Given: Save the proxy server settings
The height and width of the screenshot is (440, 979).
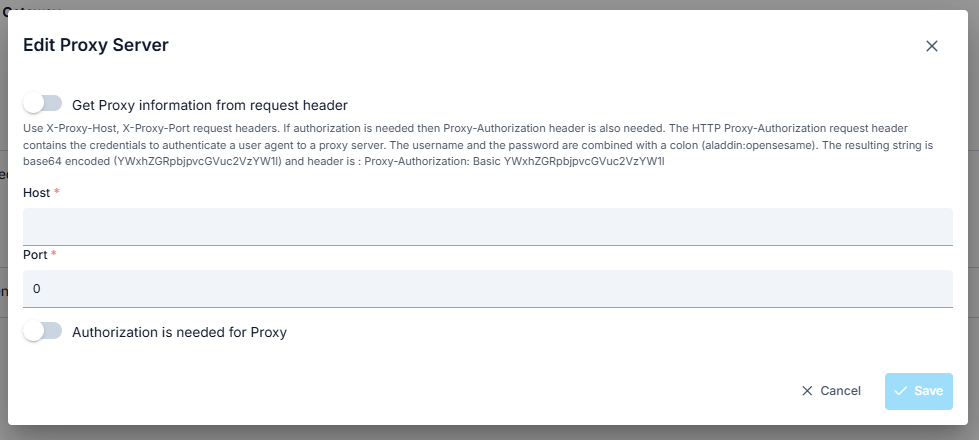Looking at the screenshot, I should click(x=918, y=391).
